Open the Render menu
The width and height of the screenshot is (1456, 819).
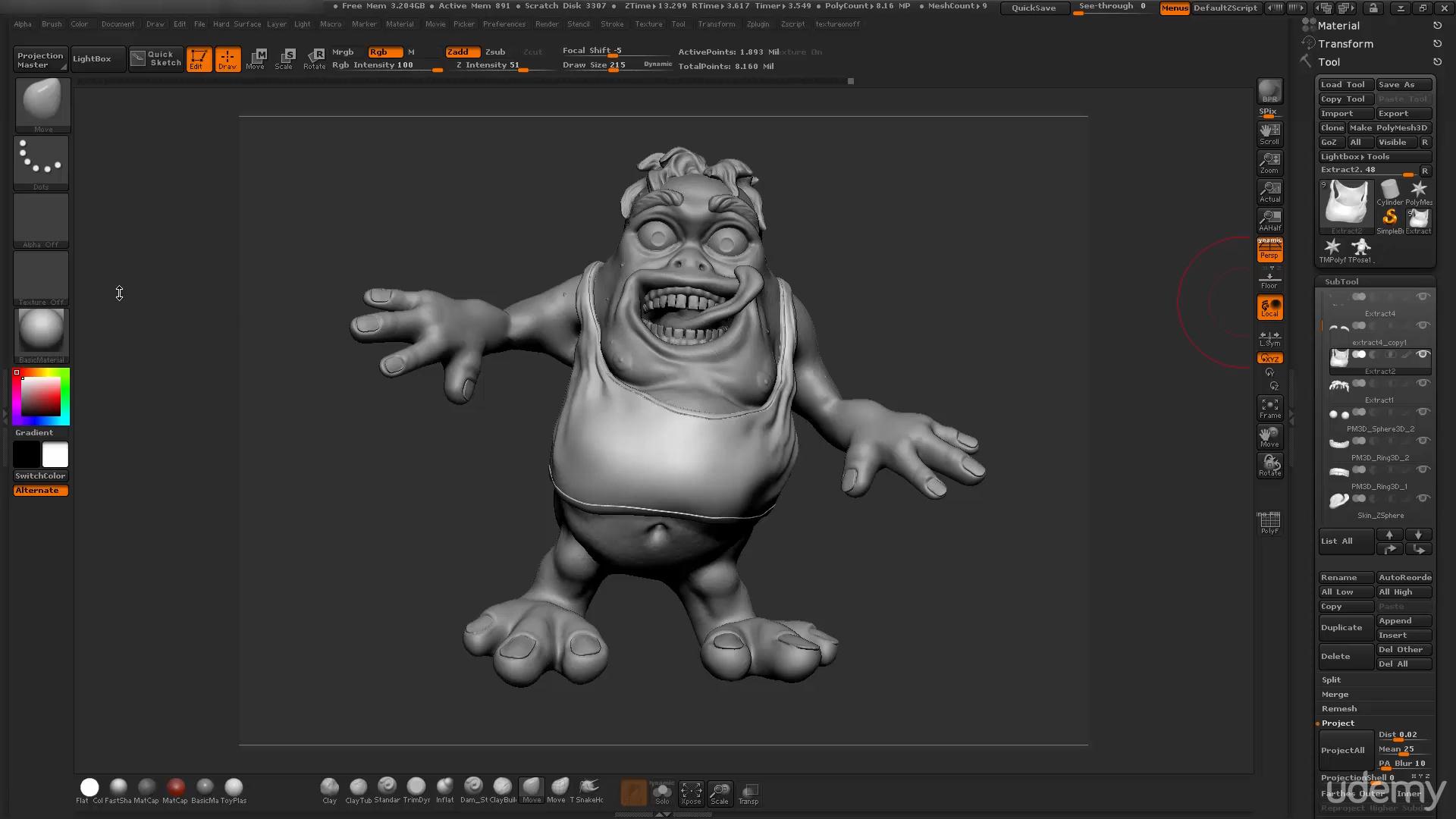pos(547,24)
